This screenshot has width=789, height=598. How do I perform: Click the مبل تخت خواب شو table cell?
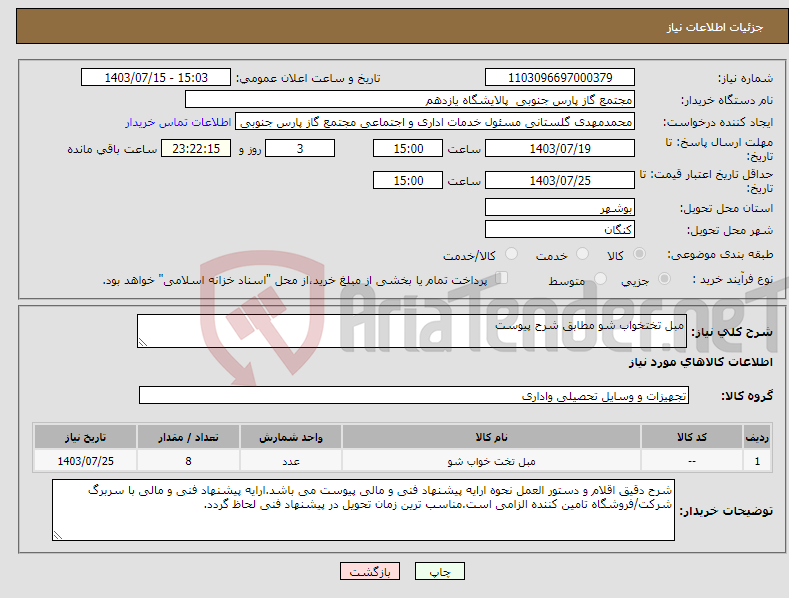(x=491, y=461)
